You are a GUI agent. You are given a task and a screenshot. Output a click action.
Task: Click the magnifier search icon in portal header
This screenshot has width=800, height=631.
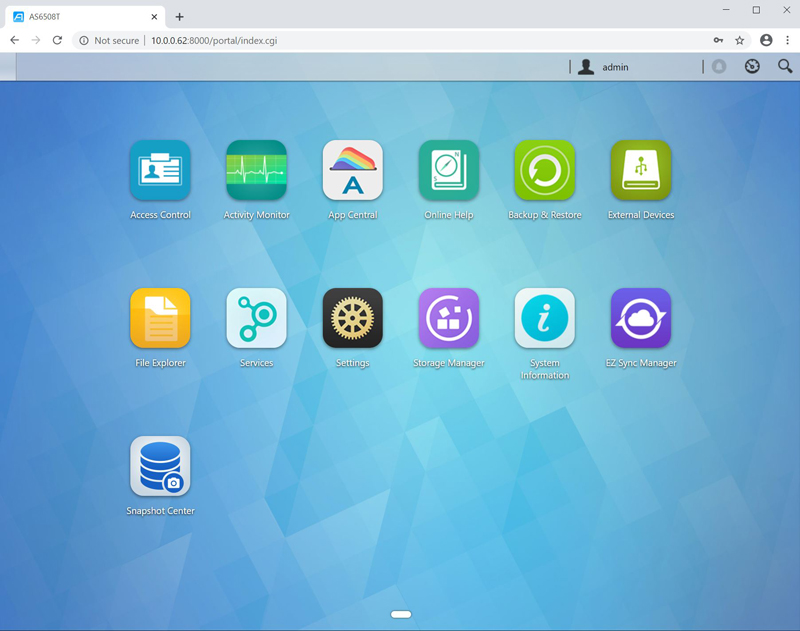click(785, 66)
